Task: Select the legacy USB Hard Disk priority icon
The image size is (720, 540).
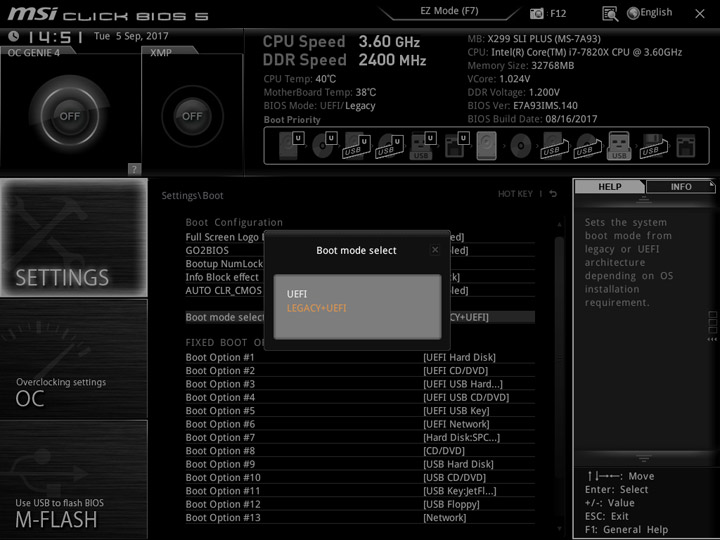Action: pyautogui.click(x=554, y=146)
